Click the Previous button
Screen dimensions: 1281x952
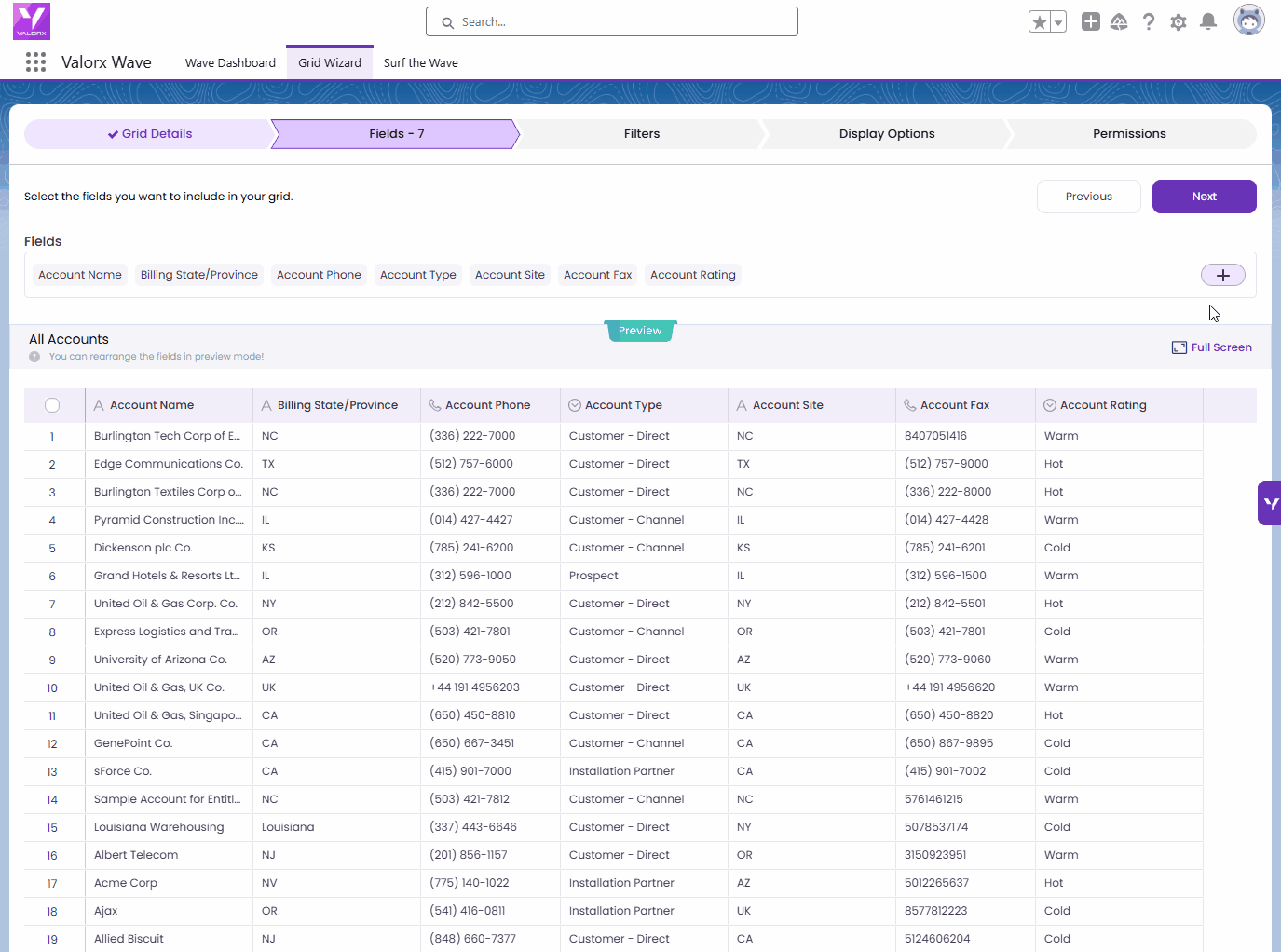click(x=1088, y=197)
